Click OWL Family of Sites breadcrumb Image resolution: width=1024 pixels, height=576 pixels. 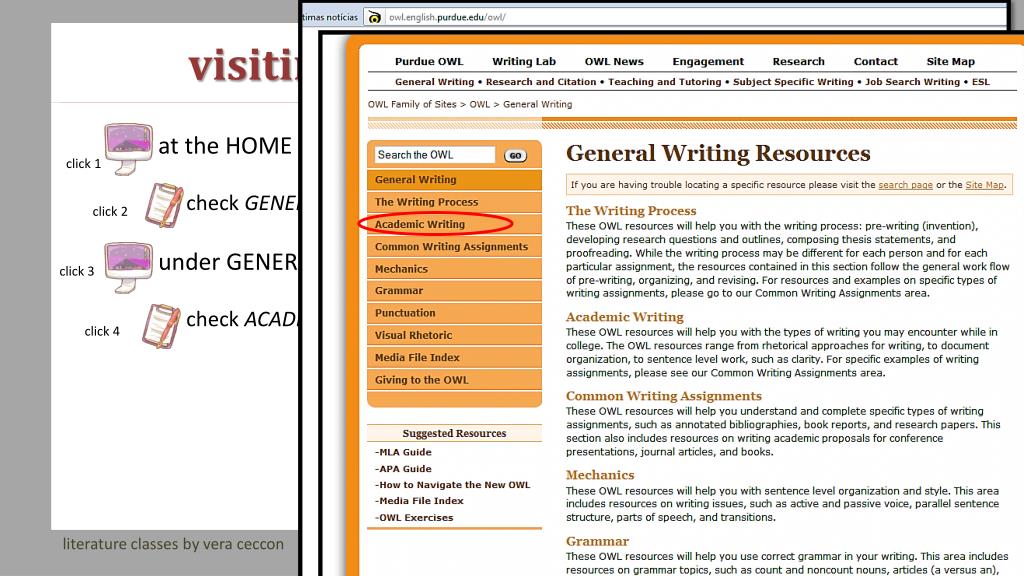coord(412,104)
